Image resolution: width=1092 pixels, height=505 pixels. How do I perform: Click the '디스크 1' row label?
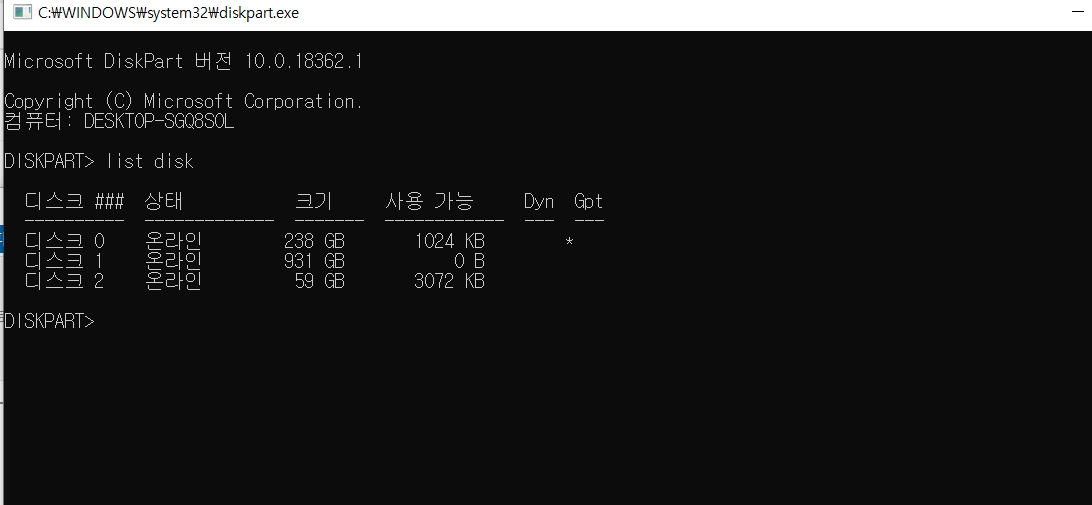point(65,262)
